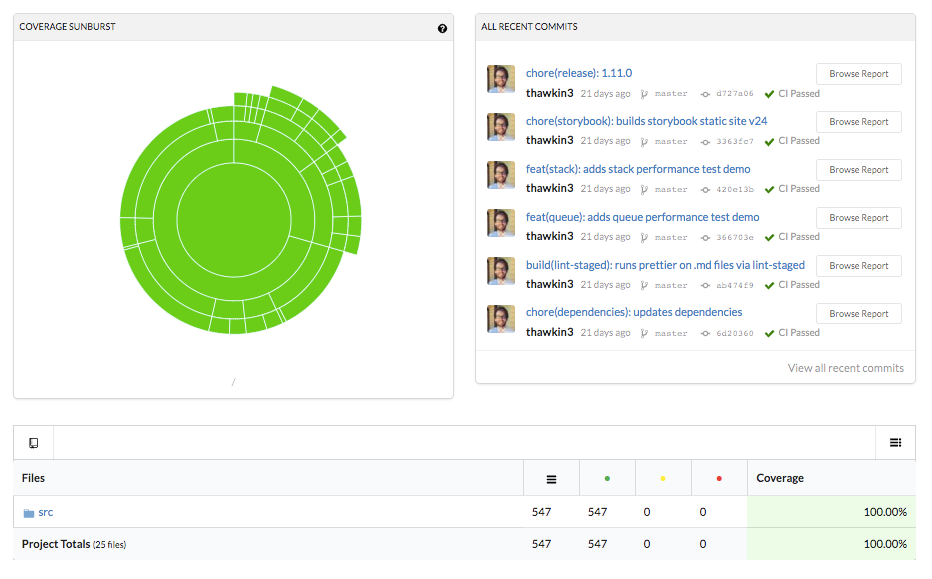Open the storybook static site v24 commit
Screen dimensions: 932x579
646,121
